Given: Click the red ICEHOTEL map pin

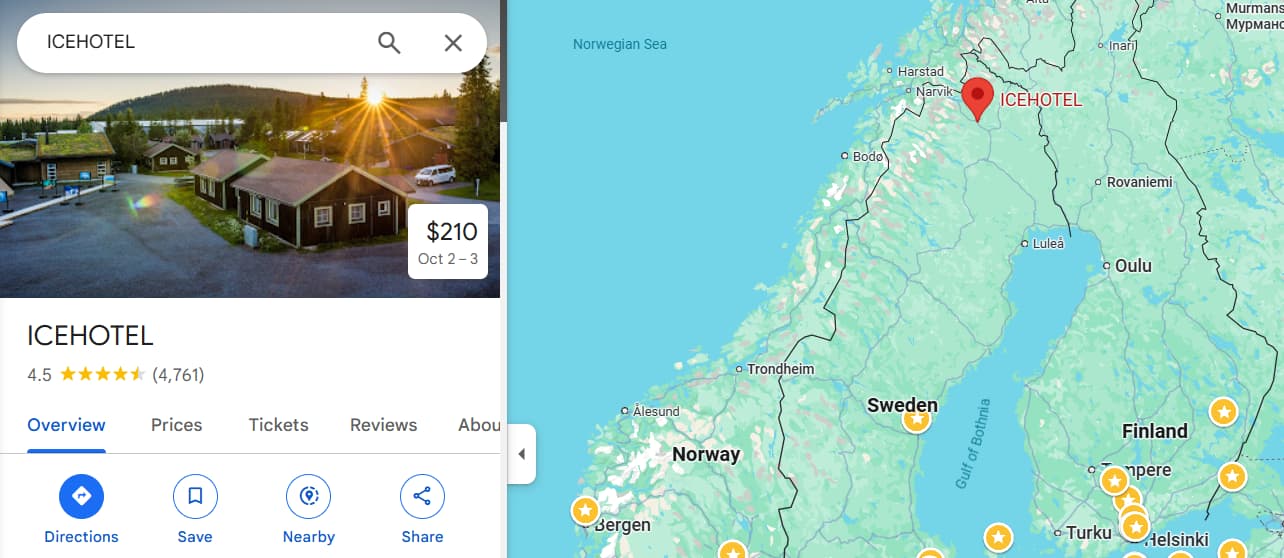Looking at the screenshot, I should click(977, 98).
